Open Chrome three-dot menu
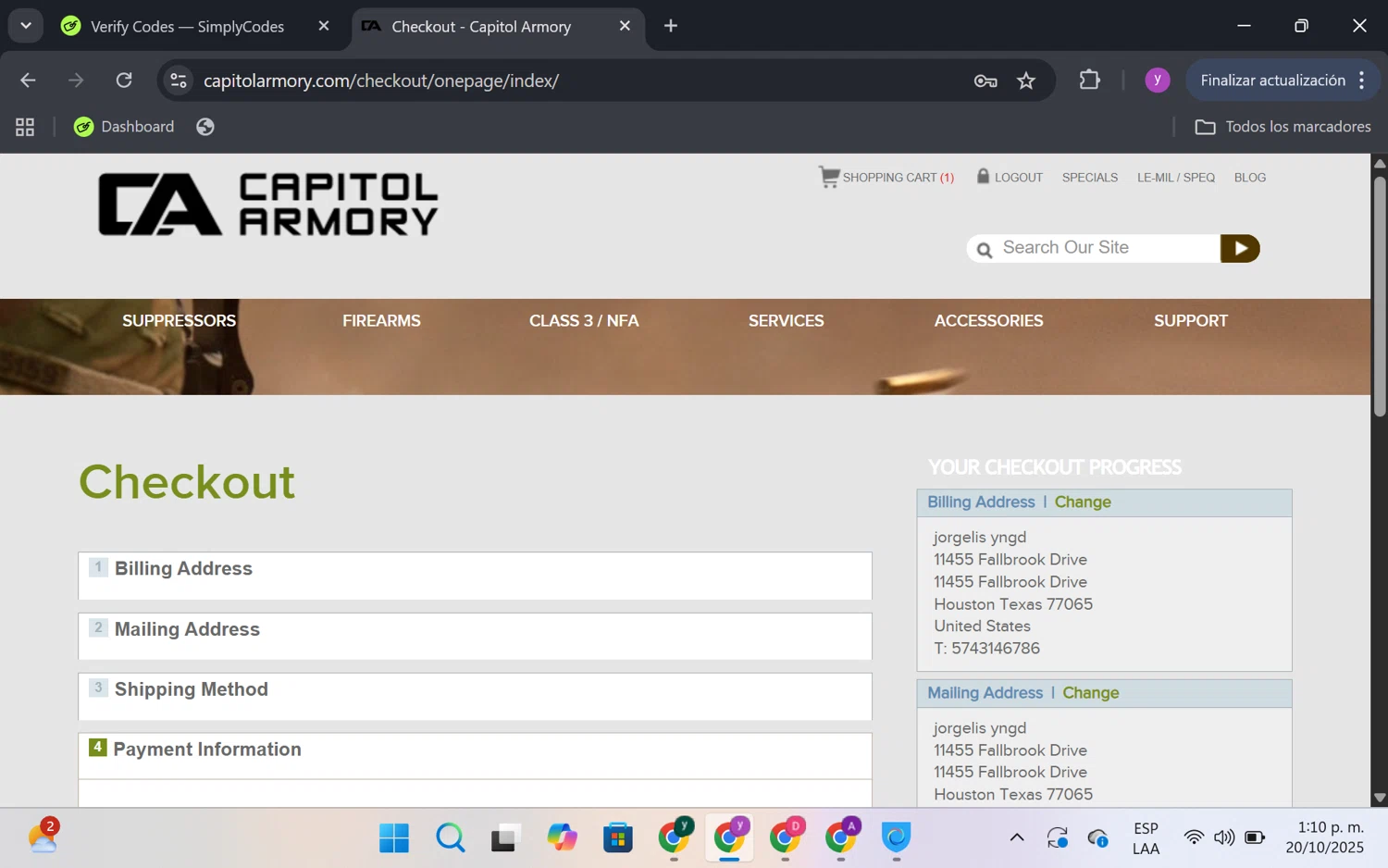Viewport: 1388px width, 868px height. tap(1361, 81)
